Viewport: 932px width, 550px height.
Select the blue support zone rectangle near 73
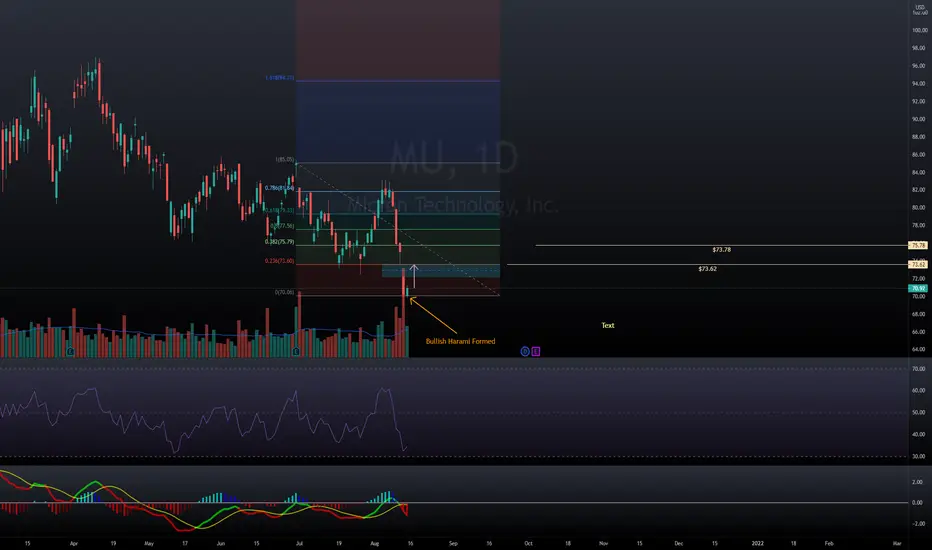pos(440,271)
